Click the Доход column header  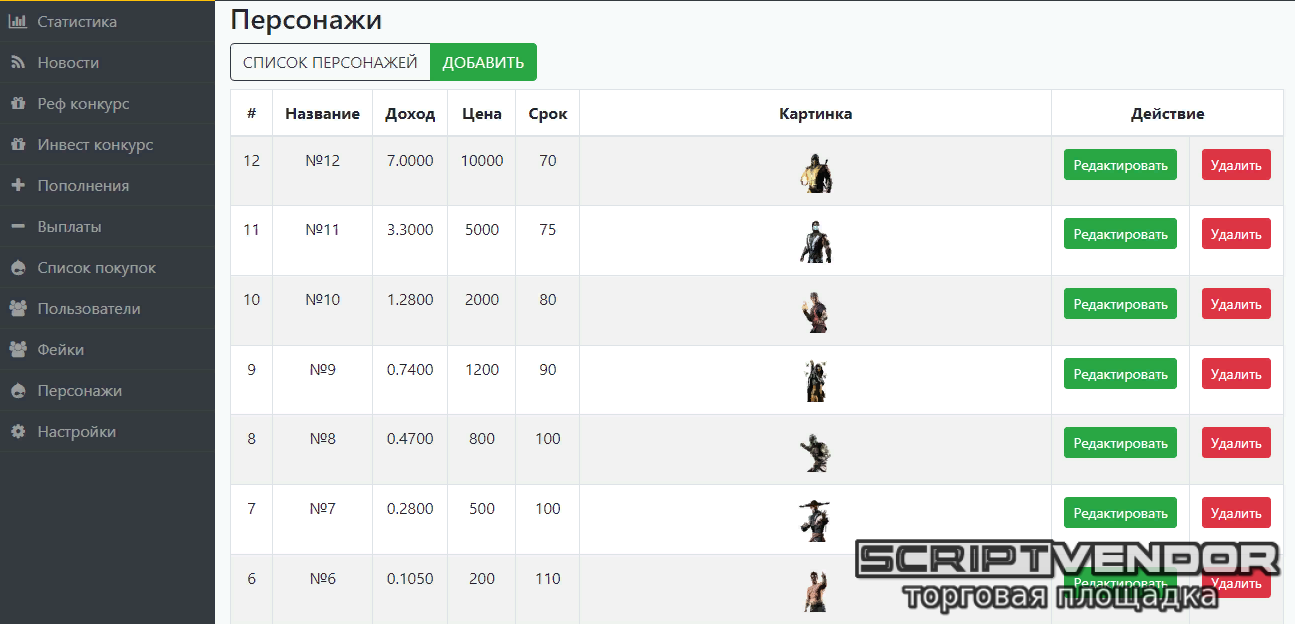click(x=410, y=114)
